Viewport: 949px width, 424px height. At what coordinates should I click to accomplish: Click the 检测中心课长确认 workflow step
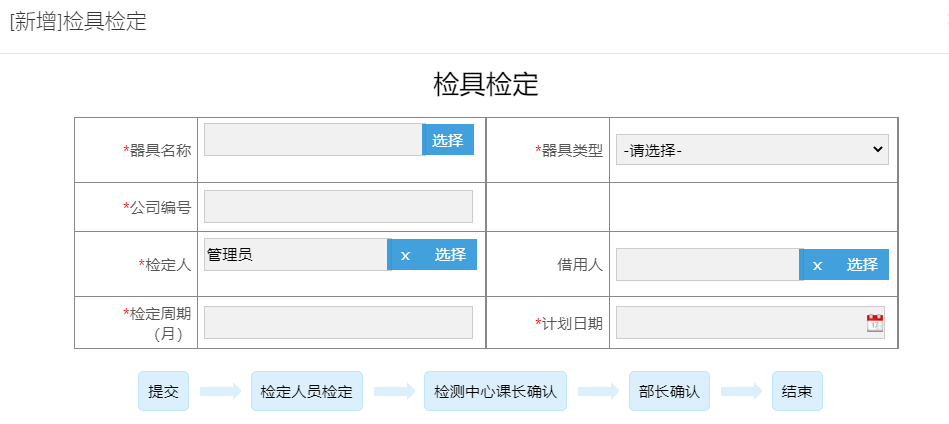495,391
